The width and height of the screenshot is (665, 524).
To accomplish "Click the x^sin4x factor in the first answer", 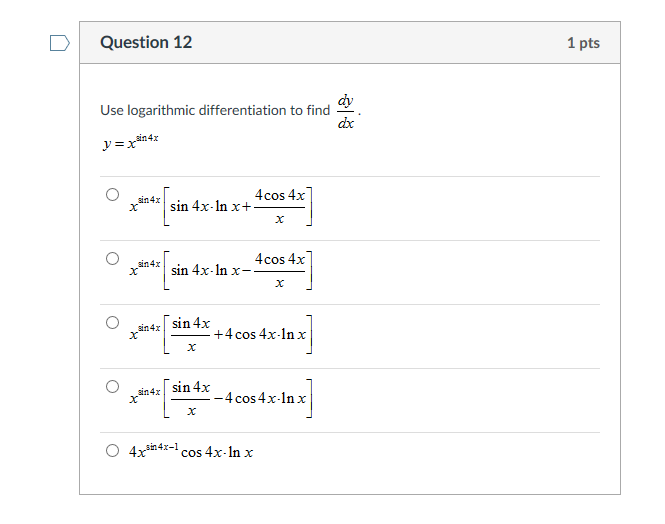I will (x=145, y=205).
